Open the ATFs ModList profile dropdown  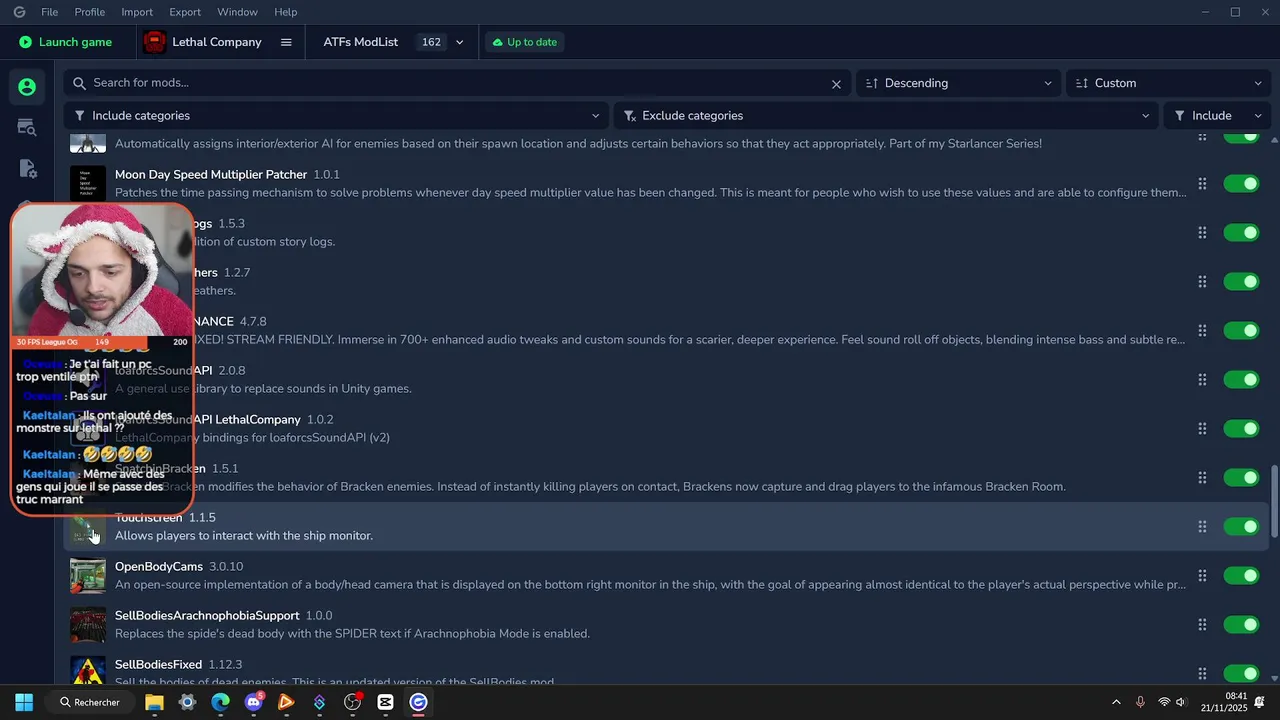pos(393,42)
